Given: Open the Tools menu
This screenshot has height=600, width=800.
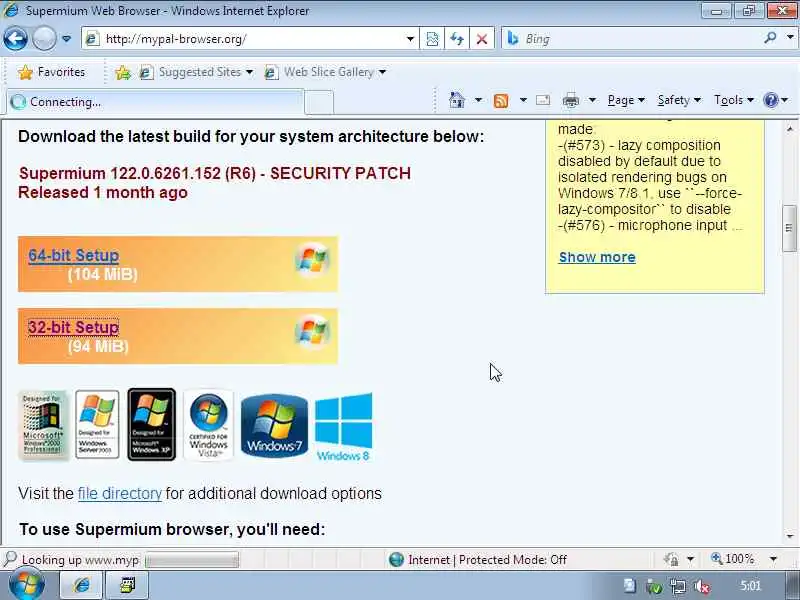Looking at the screenshot, I should point(734,100).
